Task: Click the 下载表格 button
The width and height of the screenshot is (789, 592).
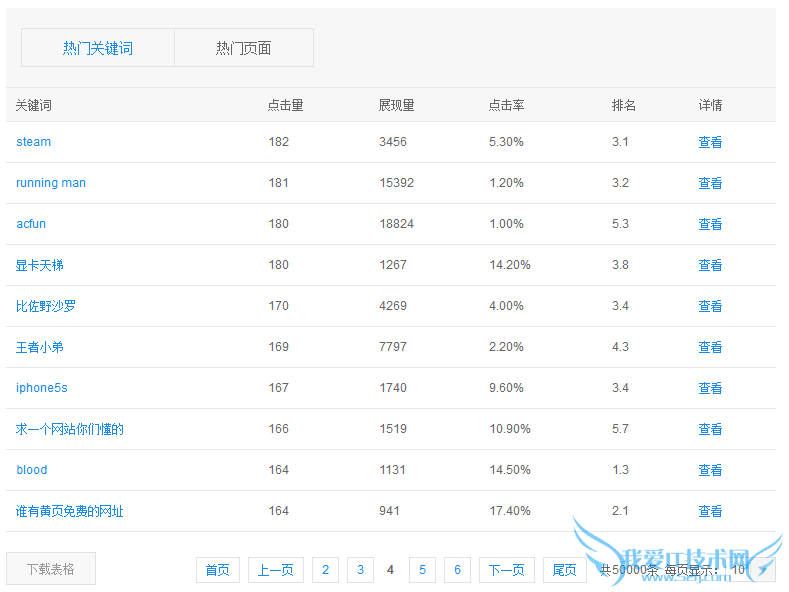Action: click(x=51, y=569)
